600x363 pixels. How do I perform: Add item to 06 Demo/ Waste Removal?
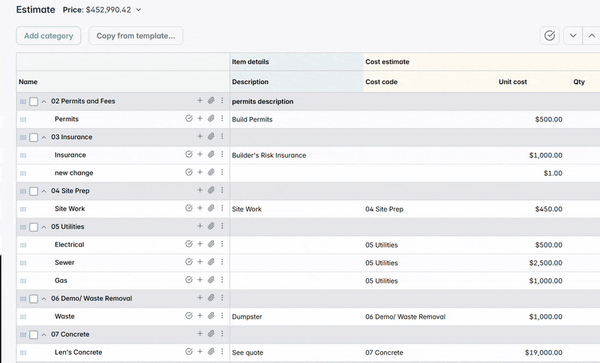coord(200,298)
